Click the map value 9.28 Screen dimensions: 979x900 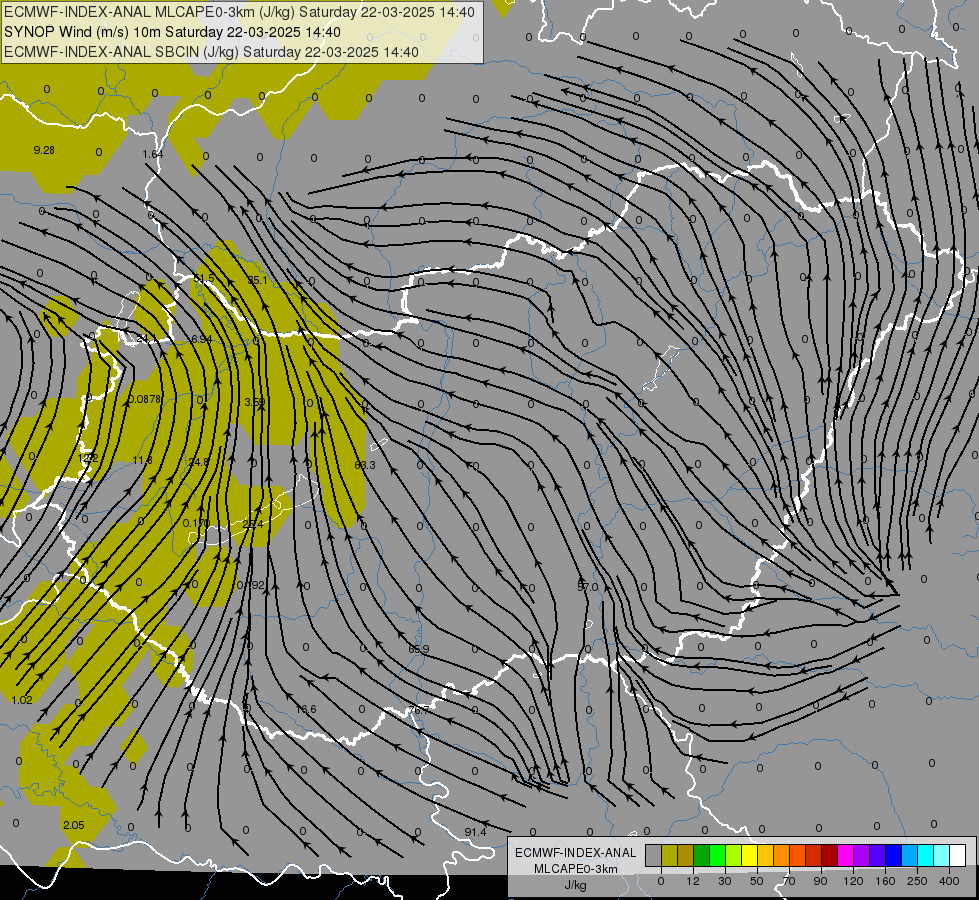click(44, 151)
